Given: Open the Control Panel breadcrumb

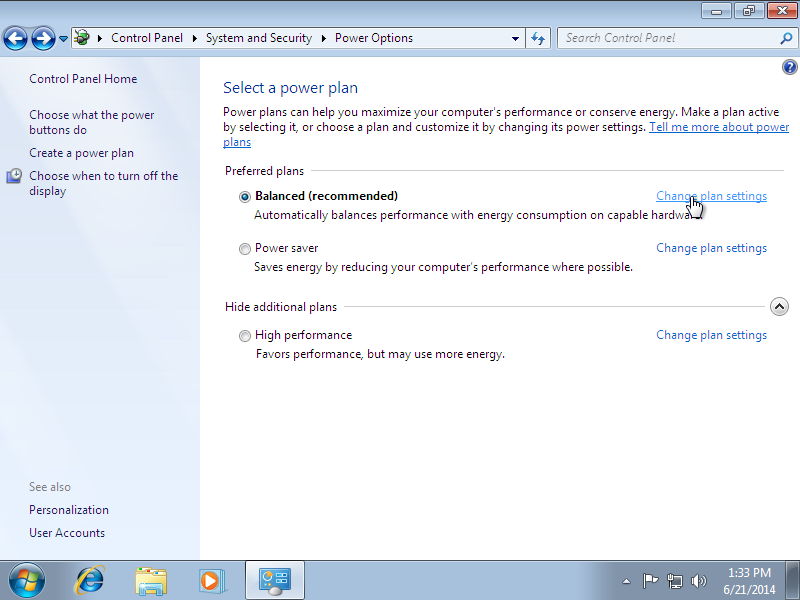Looking at the screenshot, I should click(147, 38).
